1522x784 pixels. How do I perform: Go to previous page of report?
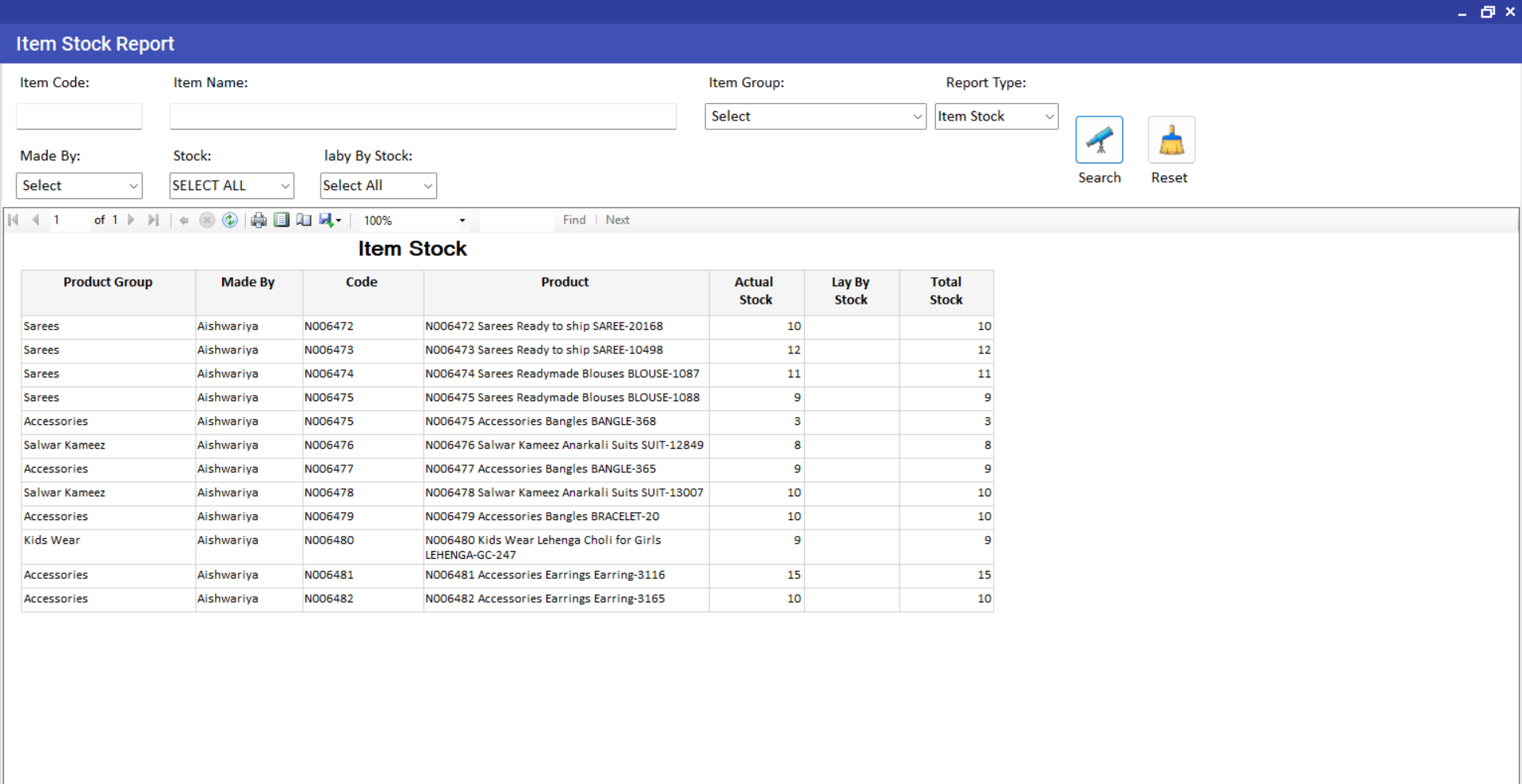pos(36,220)
